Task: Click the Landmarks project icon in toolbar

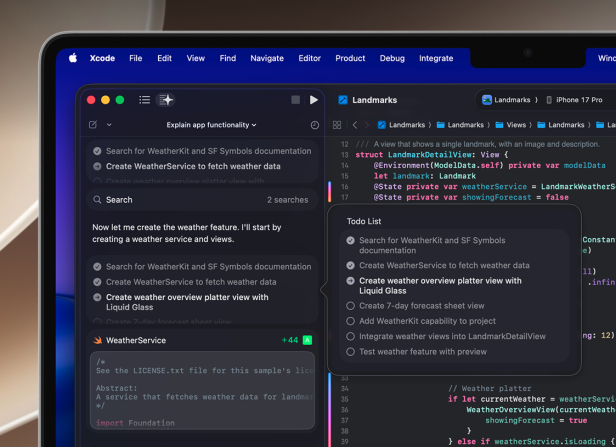Action: 343,100
